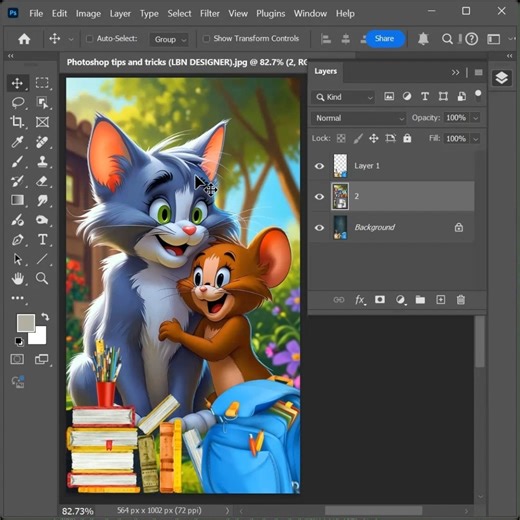Open the Image menu
The height and width of the screenshot is (520, 520).
click(x=88, y=14)
